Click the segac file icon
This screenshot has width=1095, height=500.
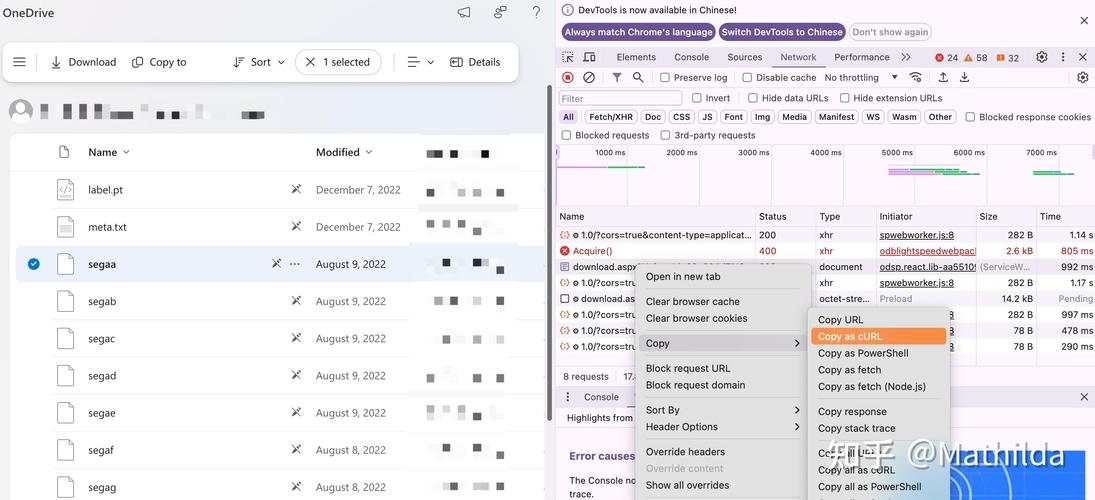[65, 339]
